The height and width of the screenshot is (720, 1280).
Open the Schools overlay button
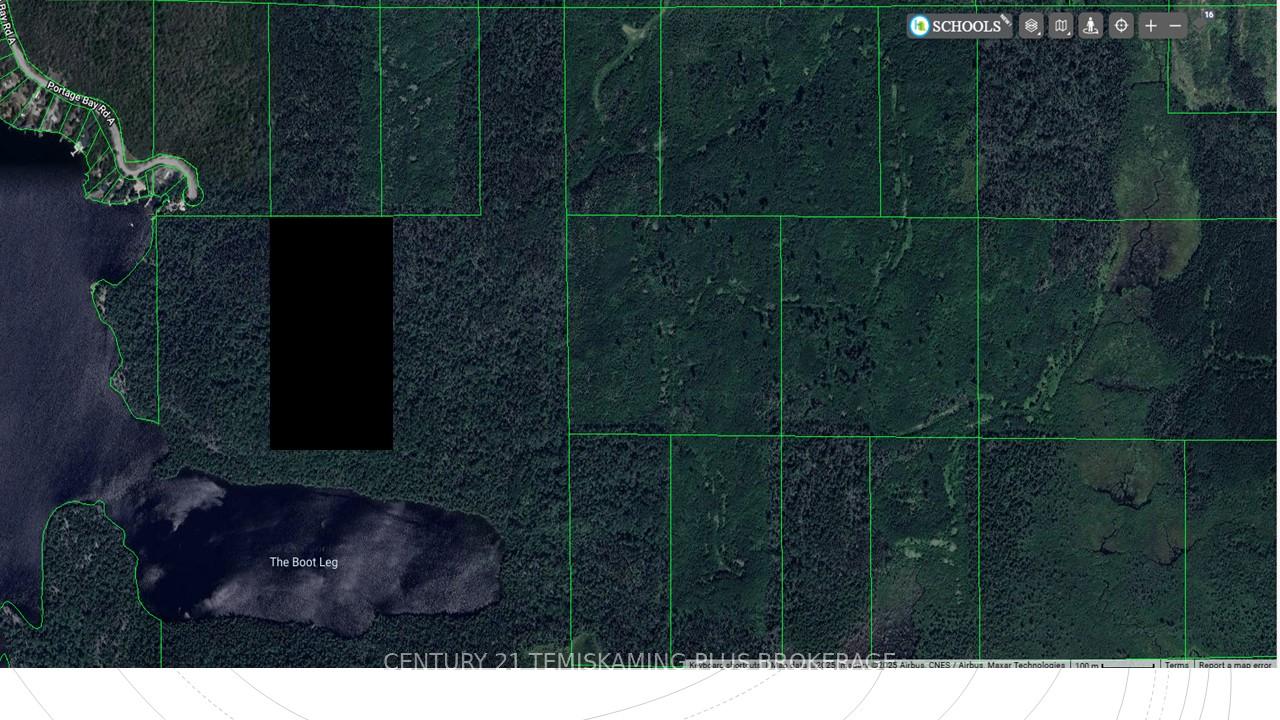pyautogui.click(x=960, y=26)
